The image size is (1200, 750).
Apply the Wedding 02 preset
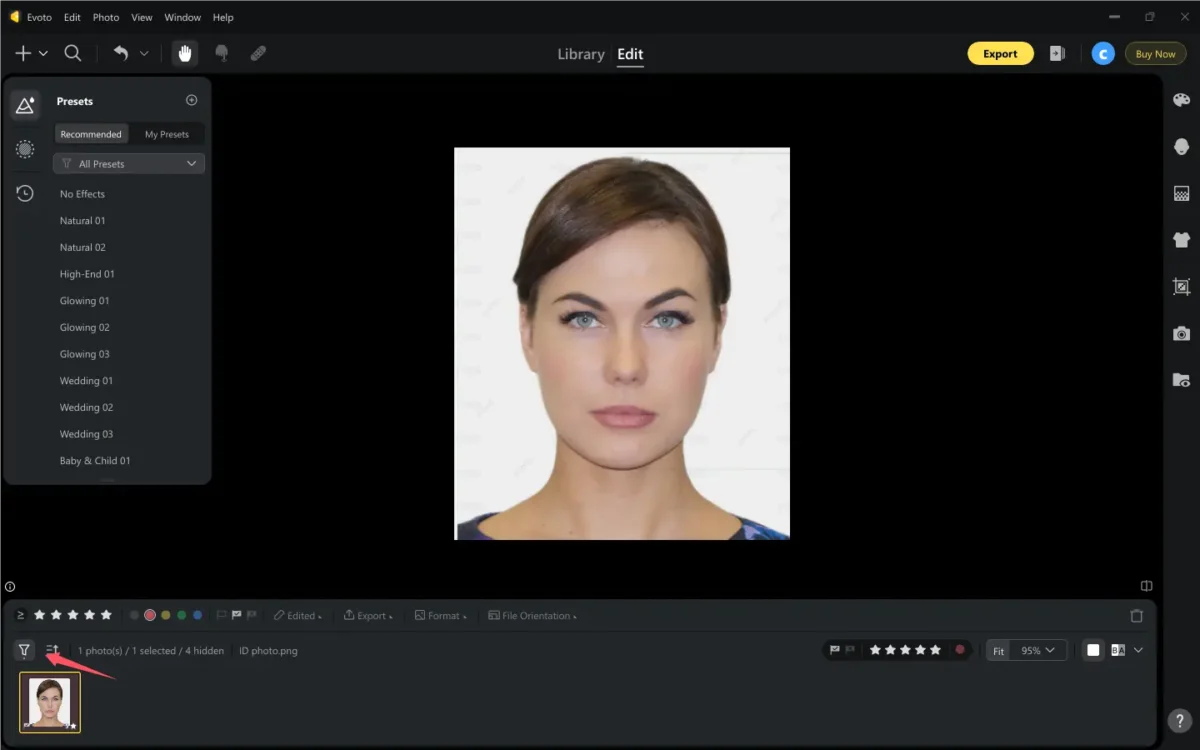(x=86, y=407)
